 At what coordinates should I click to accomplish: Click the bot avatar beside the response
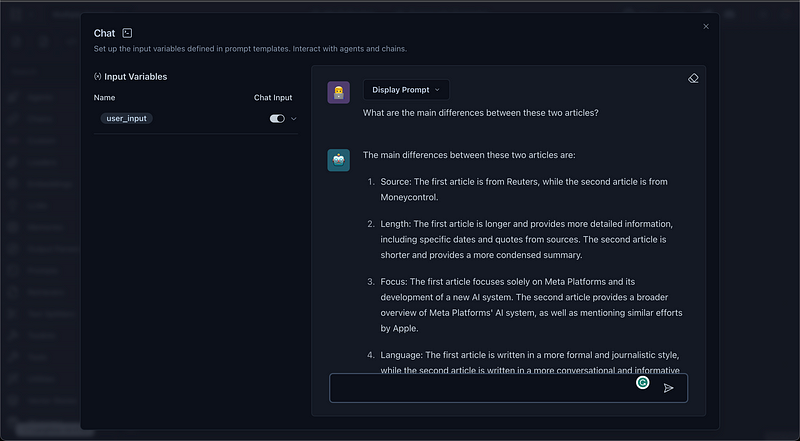338,160
